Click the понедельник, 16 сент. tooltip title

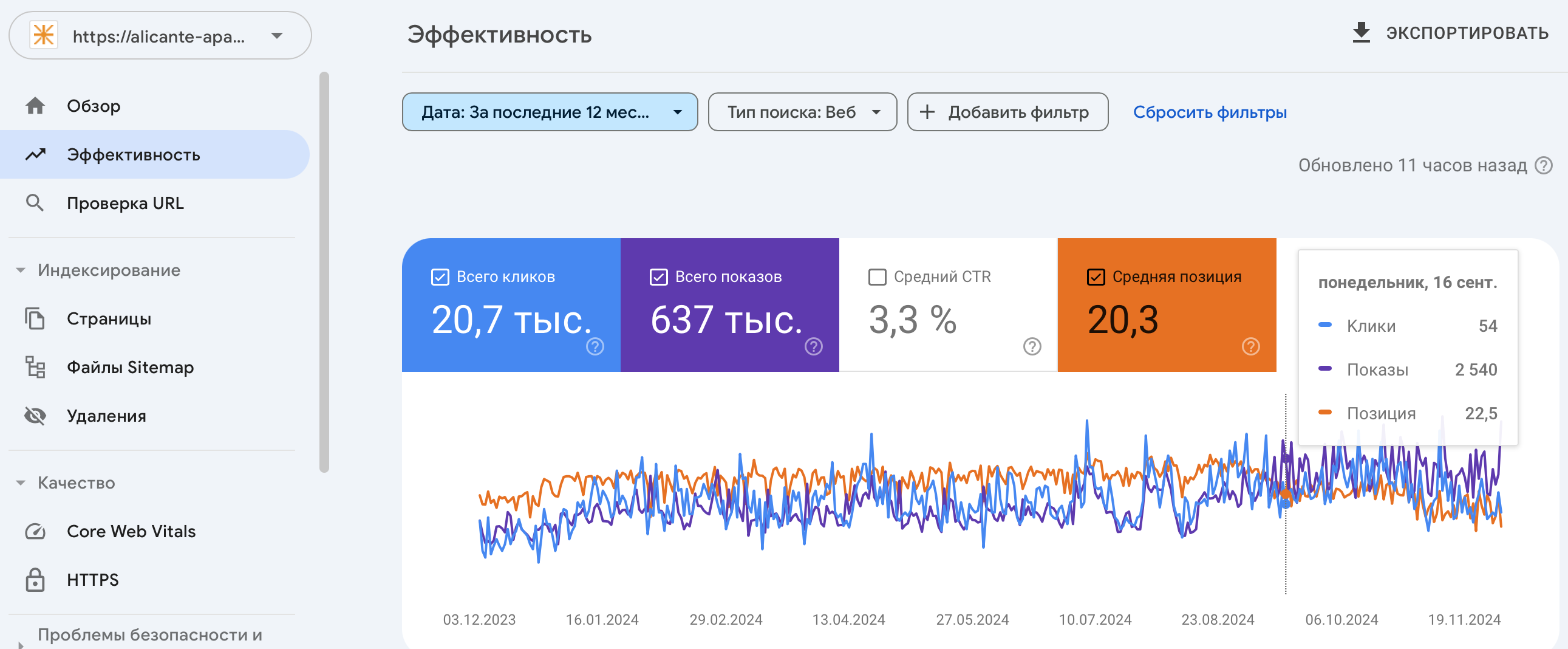tap(1407, 283)
